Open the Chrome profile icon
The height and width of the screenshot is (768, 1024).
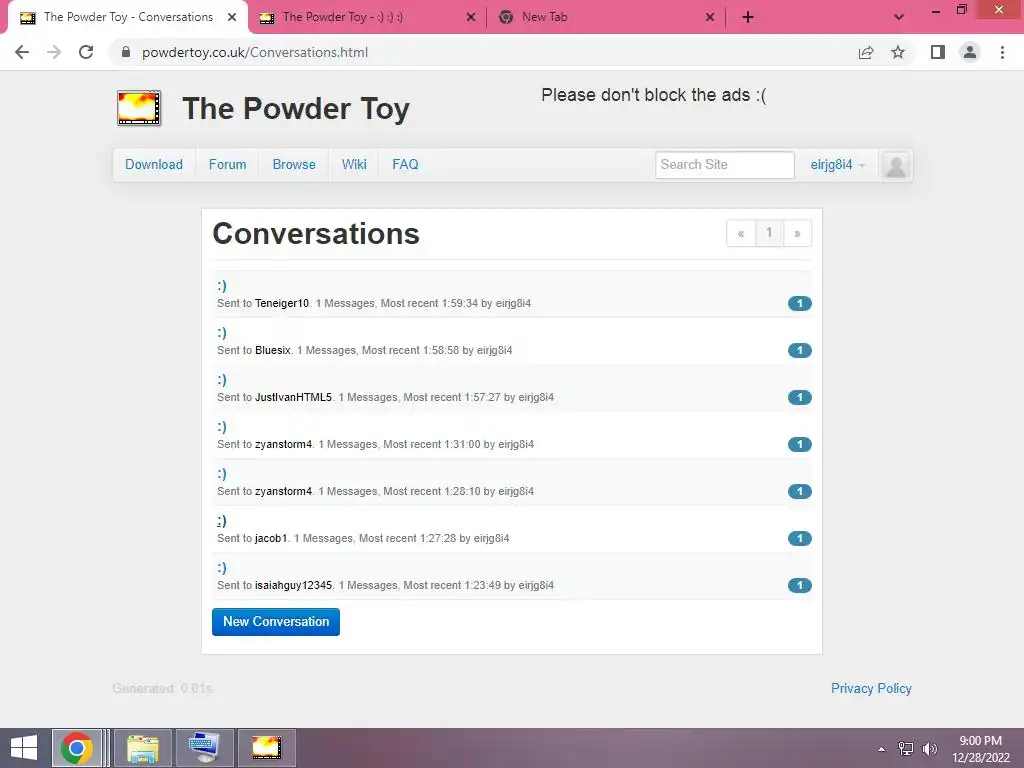(x=970, y=52)
